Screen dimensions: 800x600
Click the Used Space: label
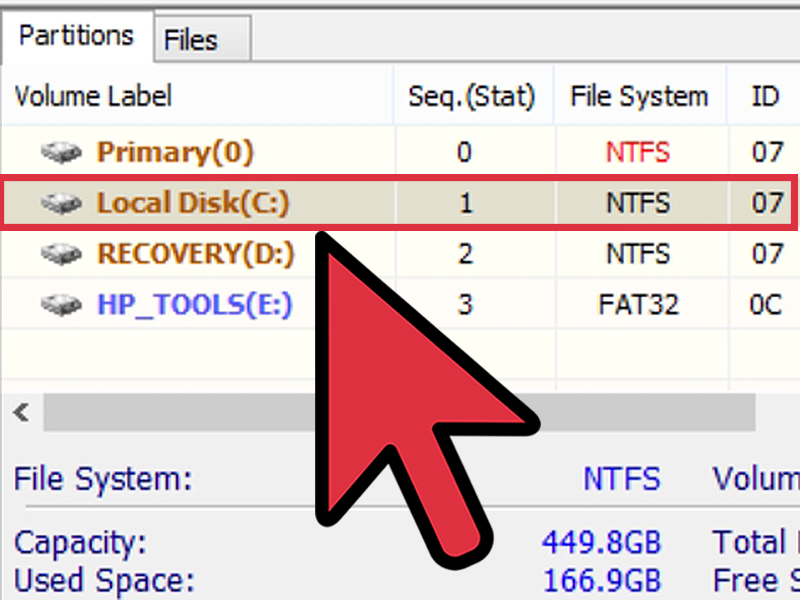[x=104, y=581]
